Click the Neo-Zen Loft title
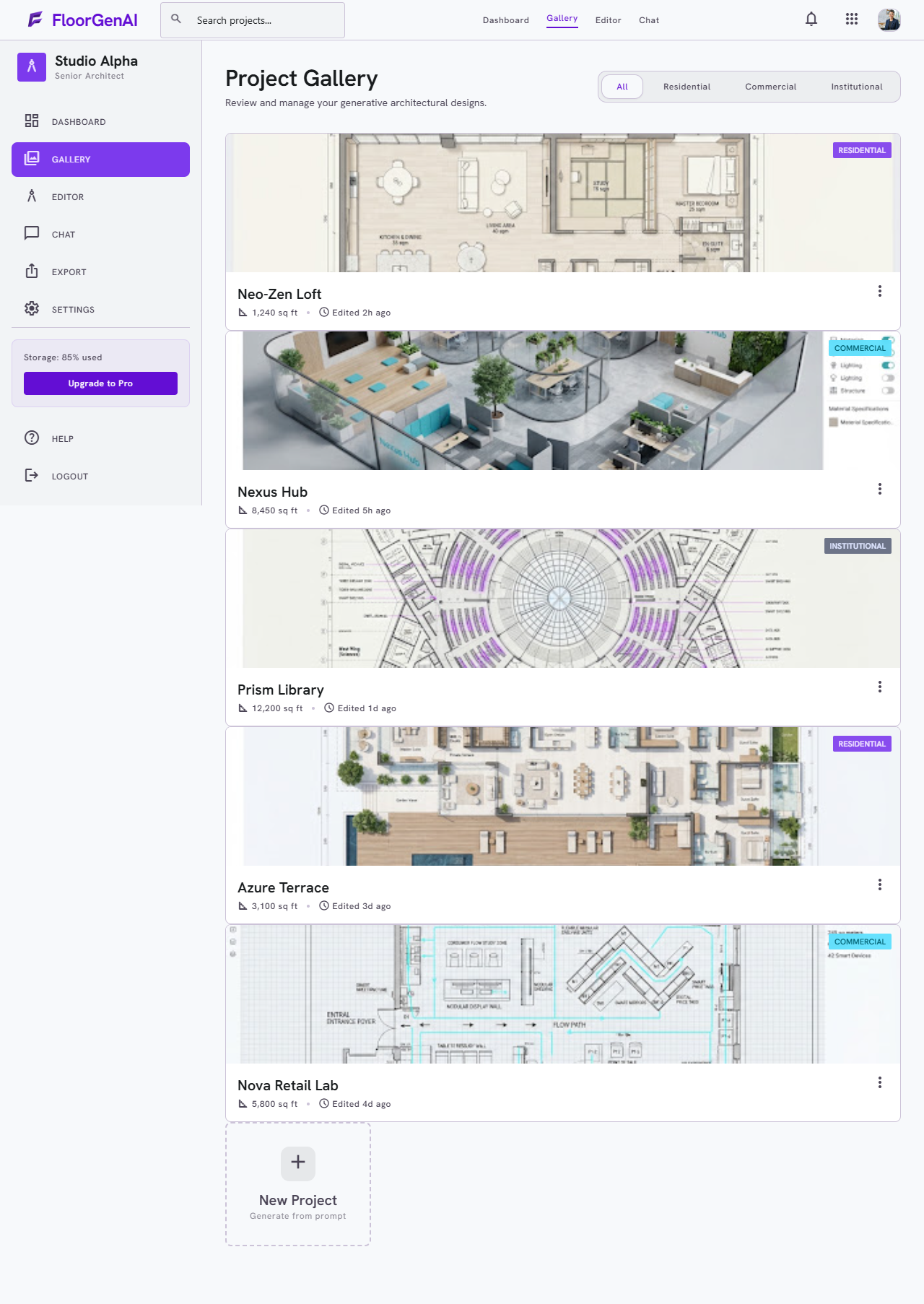 [279, 294]
